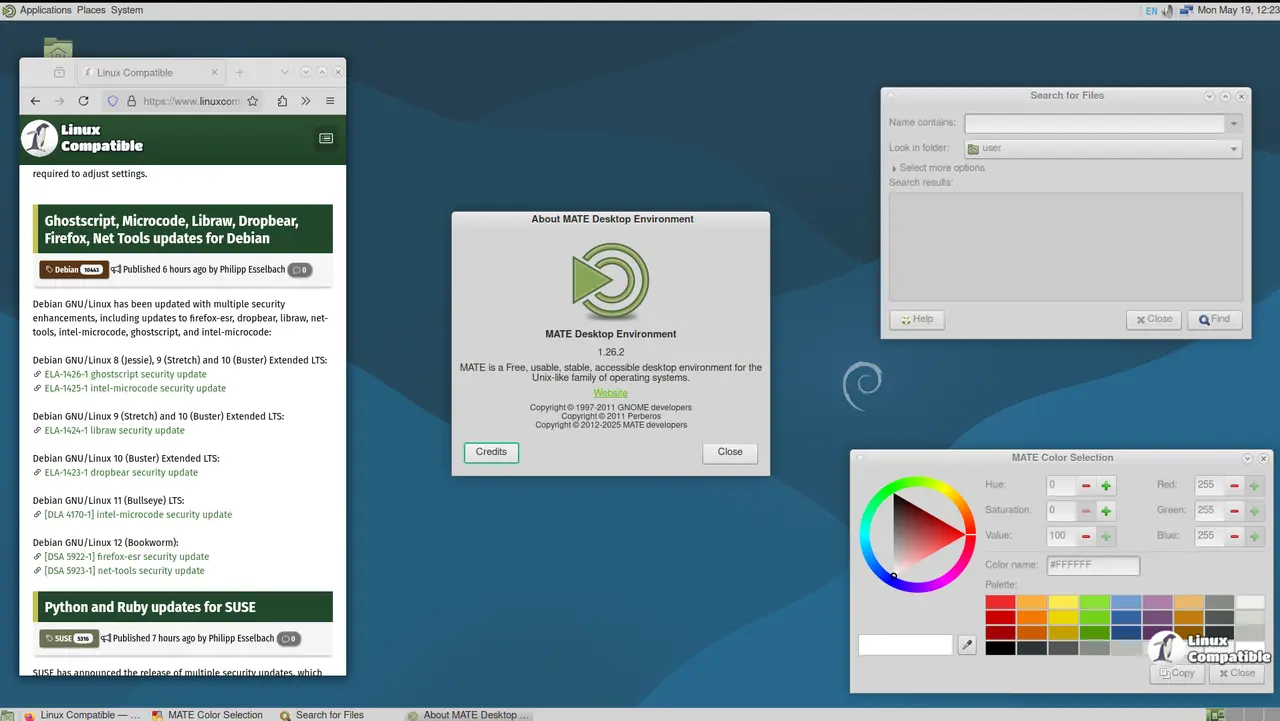Open the MATE Website link in the About dialog
Viewport: 1280px width, 721px height.
(x=610, y=393)
